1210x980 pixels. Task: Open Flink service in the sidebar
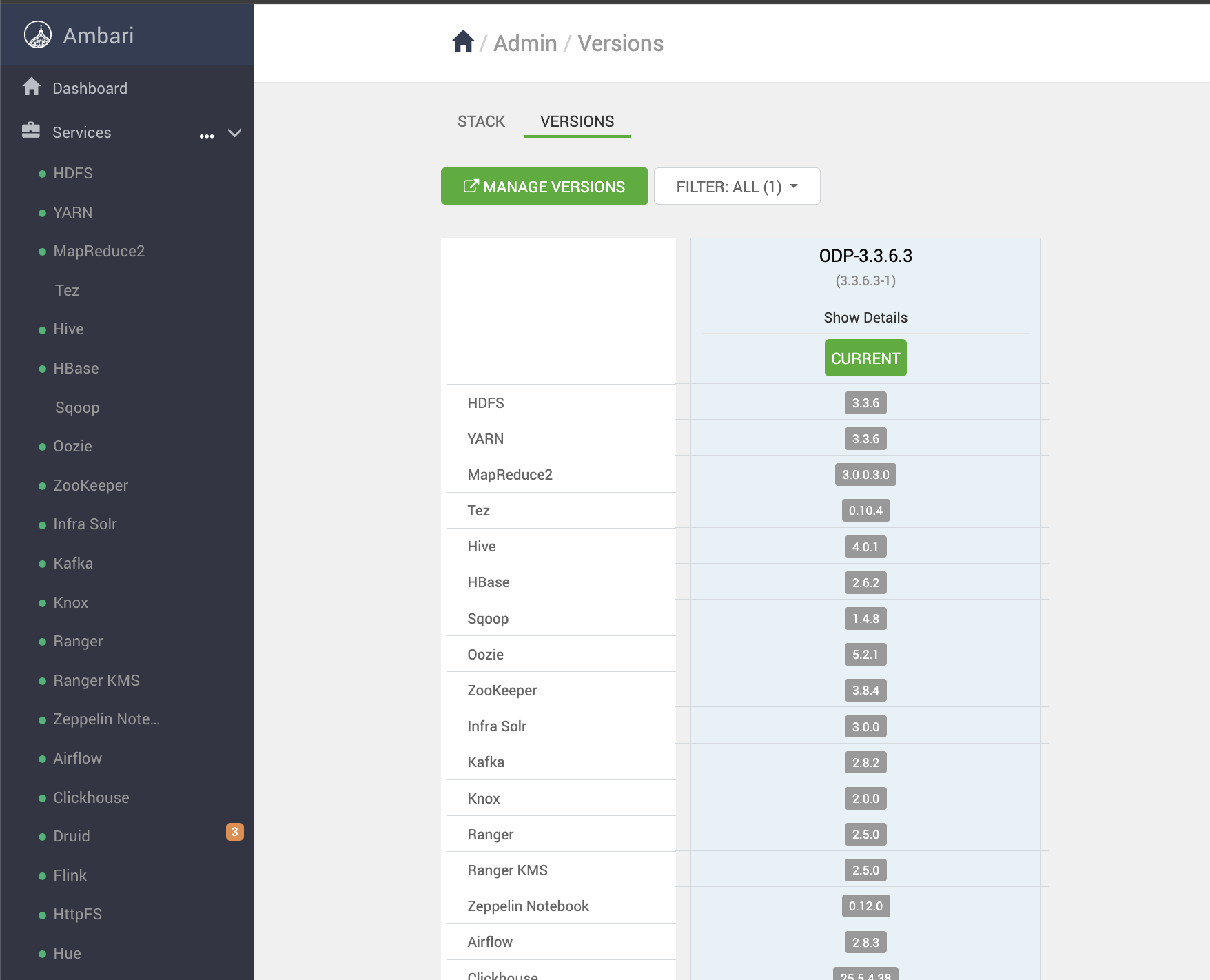pyautogui.click(x=70, y=875)
